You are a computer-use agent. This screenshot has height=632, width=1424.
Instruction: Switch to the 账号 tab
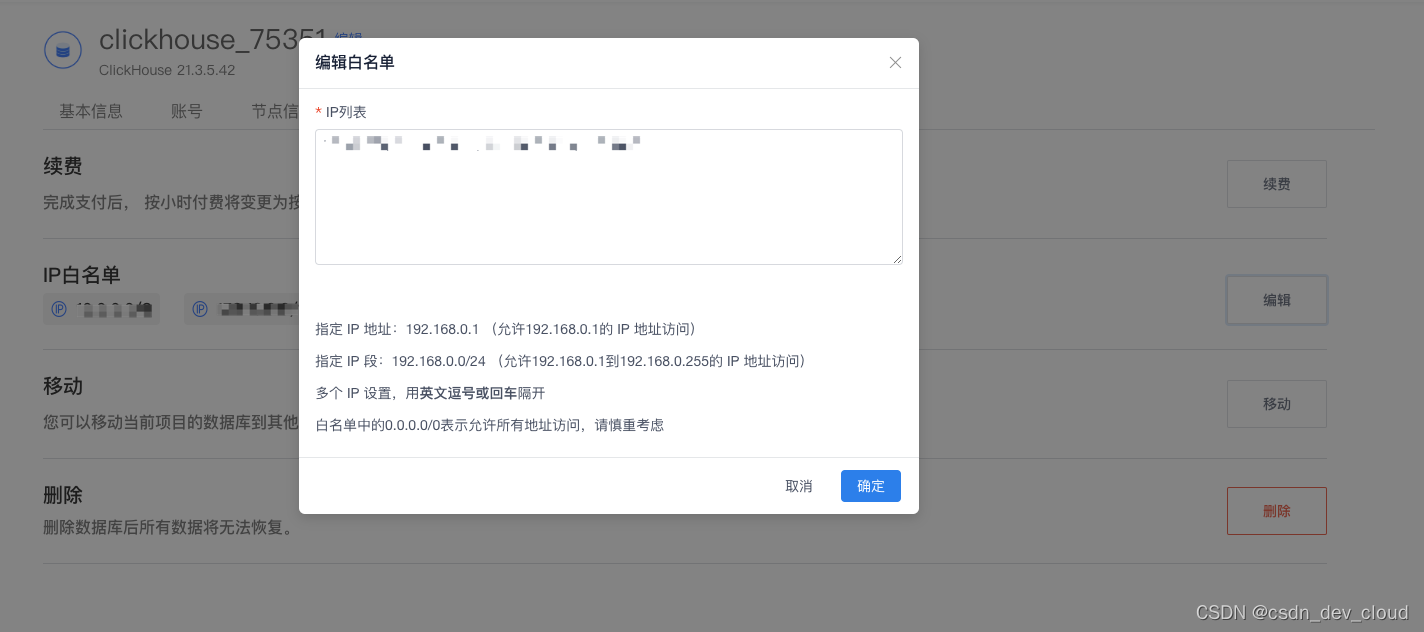coord(187,111)
